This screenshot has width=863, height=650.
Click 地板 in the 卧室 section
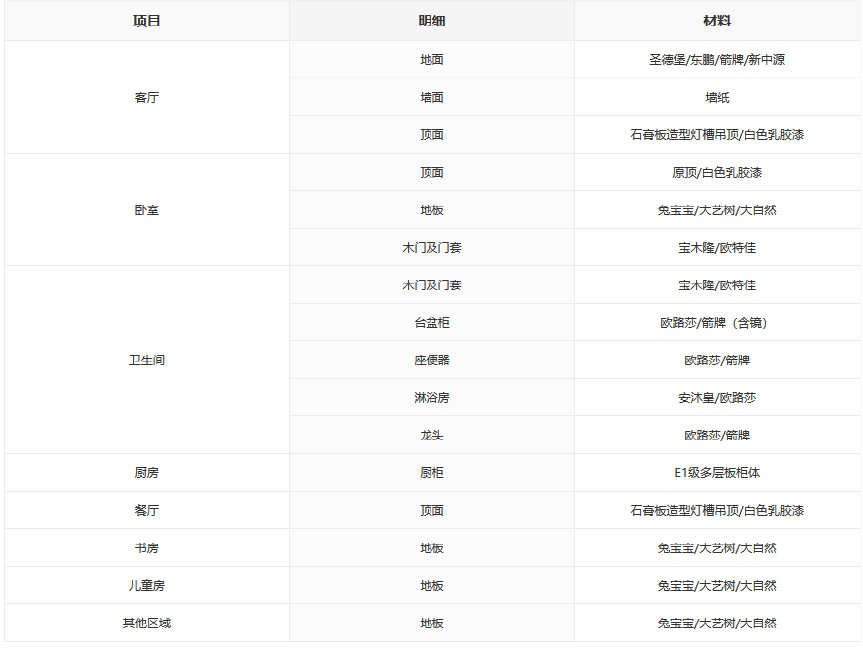432,210
